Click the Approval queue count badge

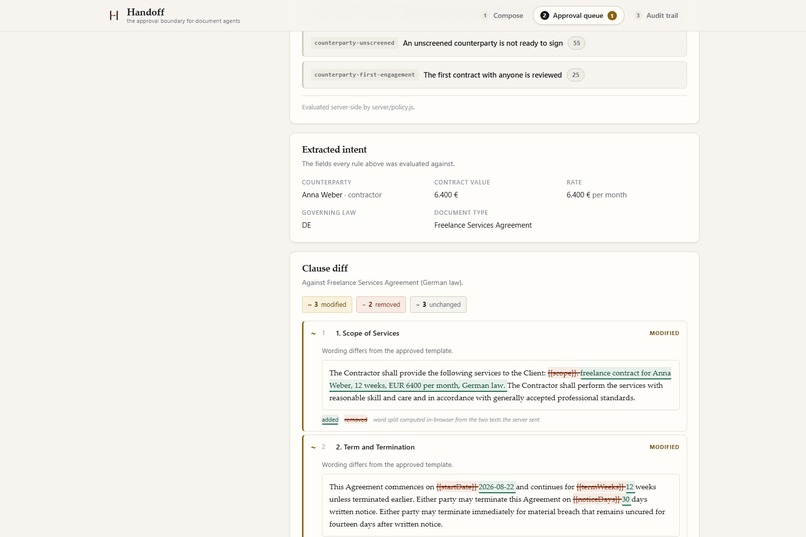pyautogui.click(x=612, y=15)
